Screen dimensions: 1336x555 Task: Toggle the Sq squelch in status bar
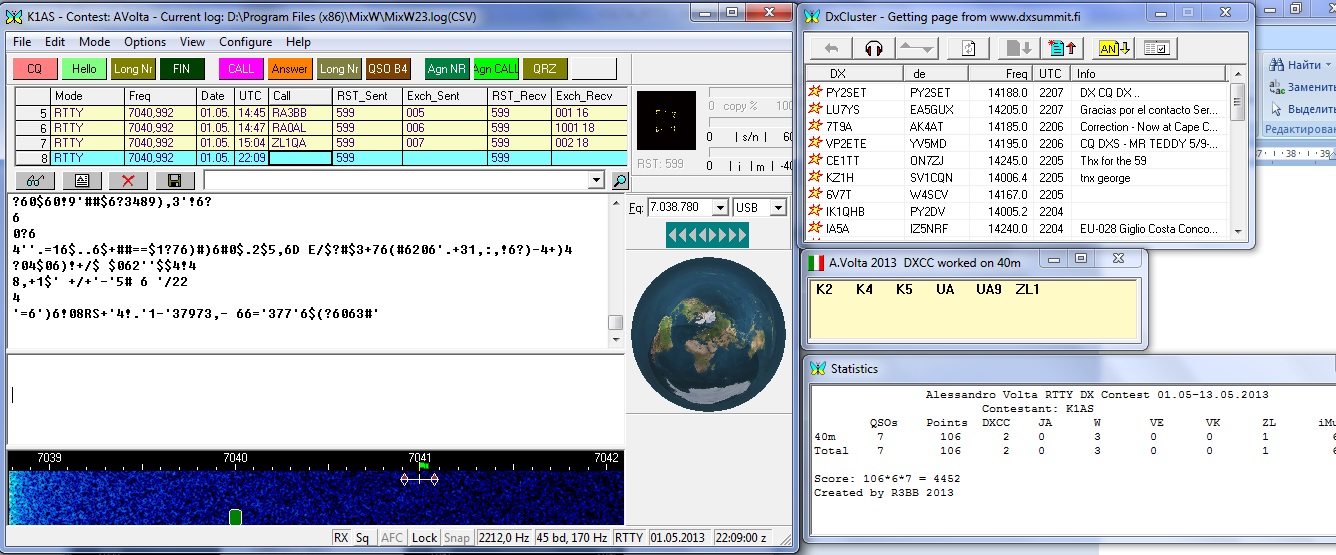pyautogui.click(x=362, y=538)
